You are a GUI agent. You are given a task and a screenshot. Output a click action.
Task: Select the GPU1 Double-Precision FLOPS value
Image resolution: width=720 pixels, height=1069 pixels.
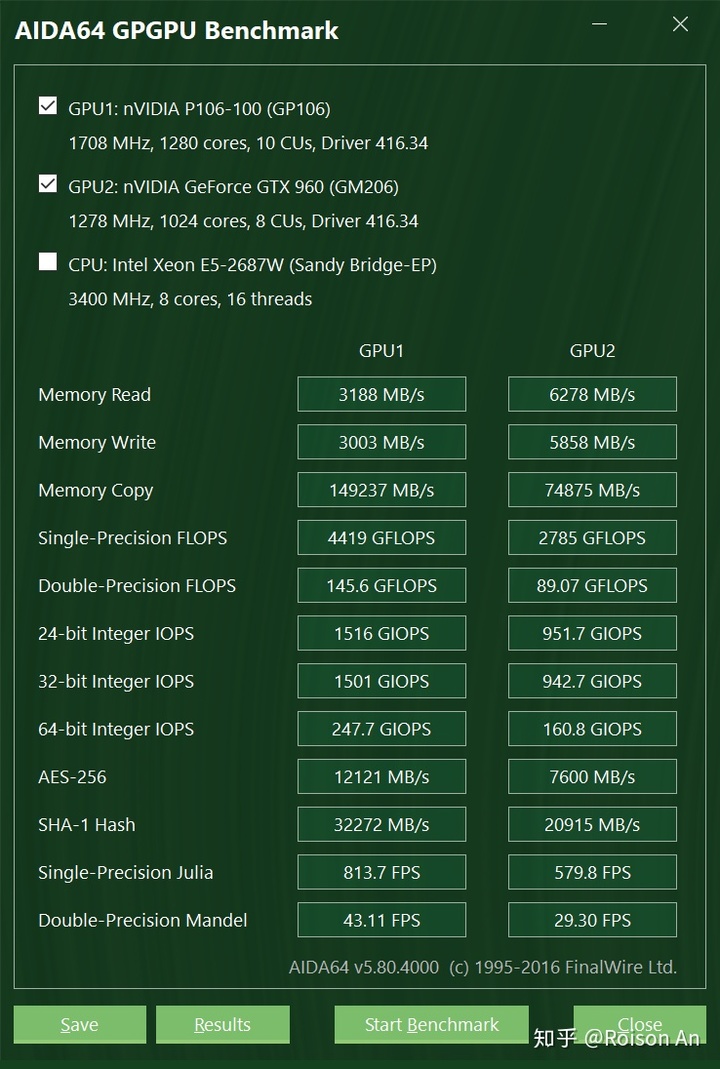click(381, 586)
